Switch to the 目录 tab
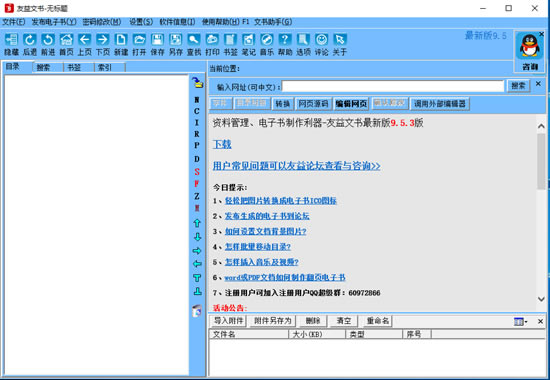 [18, 66]
